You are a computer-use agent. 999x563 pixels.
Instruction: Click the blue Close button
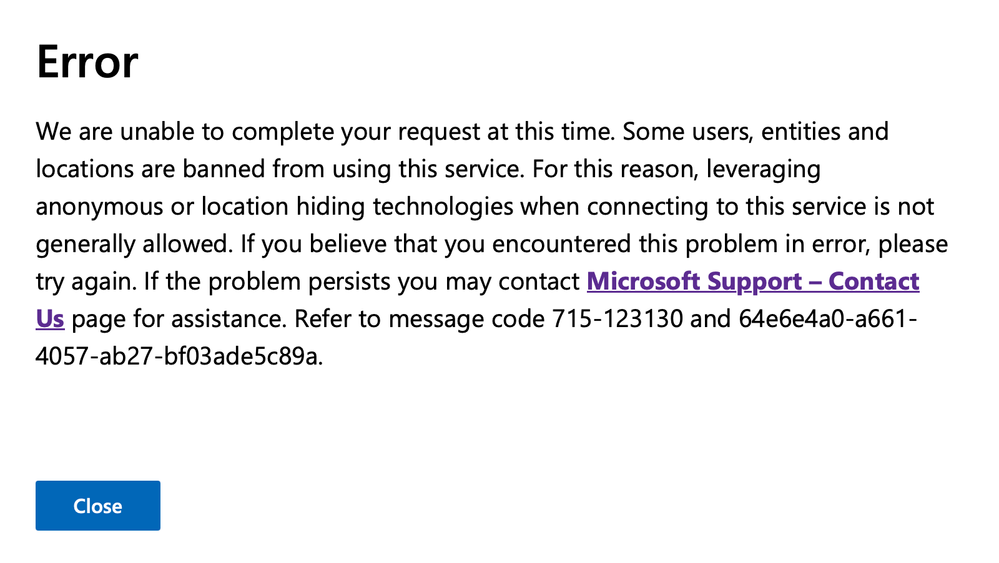[x=97, y=506]
